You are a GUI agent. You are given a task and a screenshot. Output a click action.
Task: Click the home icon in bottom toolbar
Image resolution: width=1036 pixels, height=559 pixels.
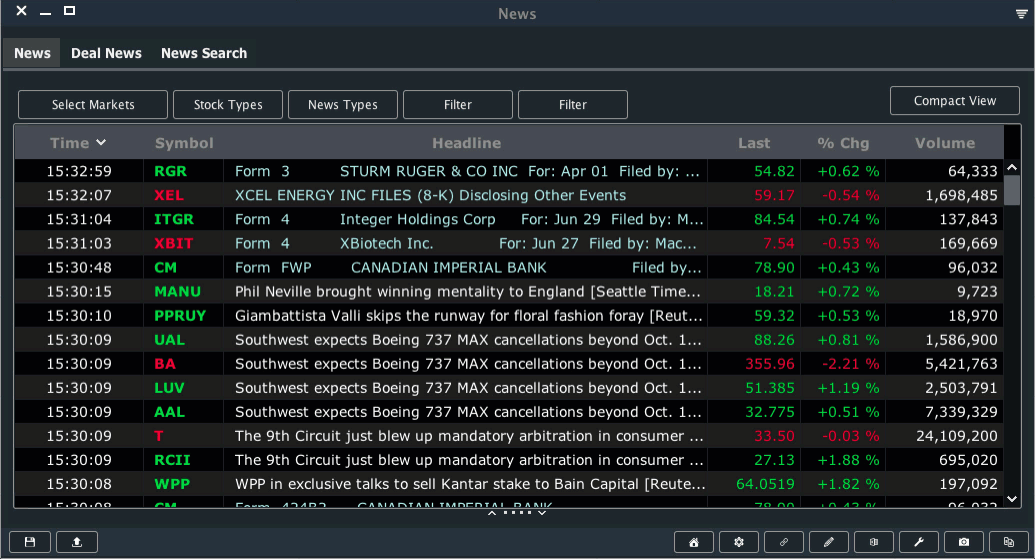pos(694,542)
